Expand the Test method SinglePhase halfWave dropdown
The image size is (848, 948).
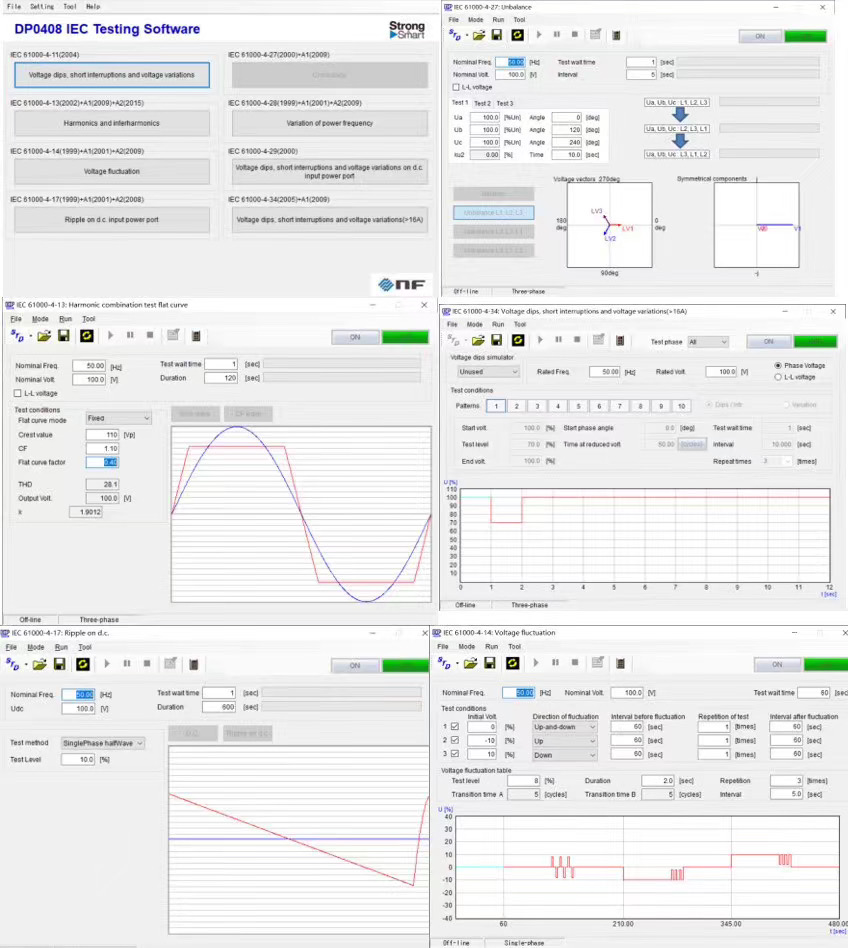[x=103, y=743]
